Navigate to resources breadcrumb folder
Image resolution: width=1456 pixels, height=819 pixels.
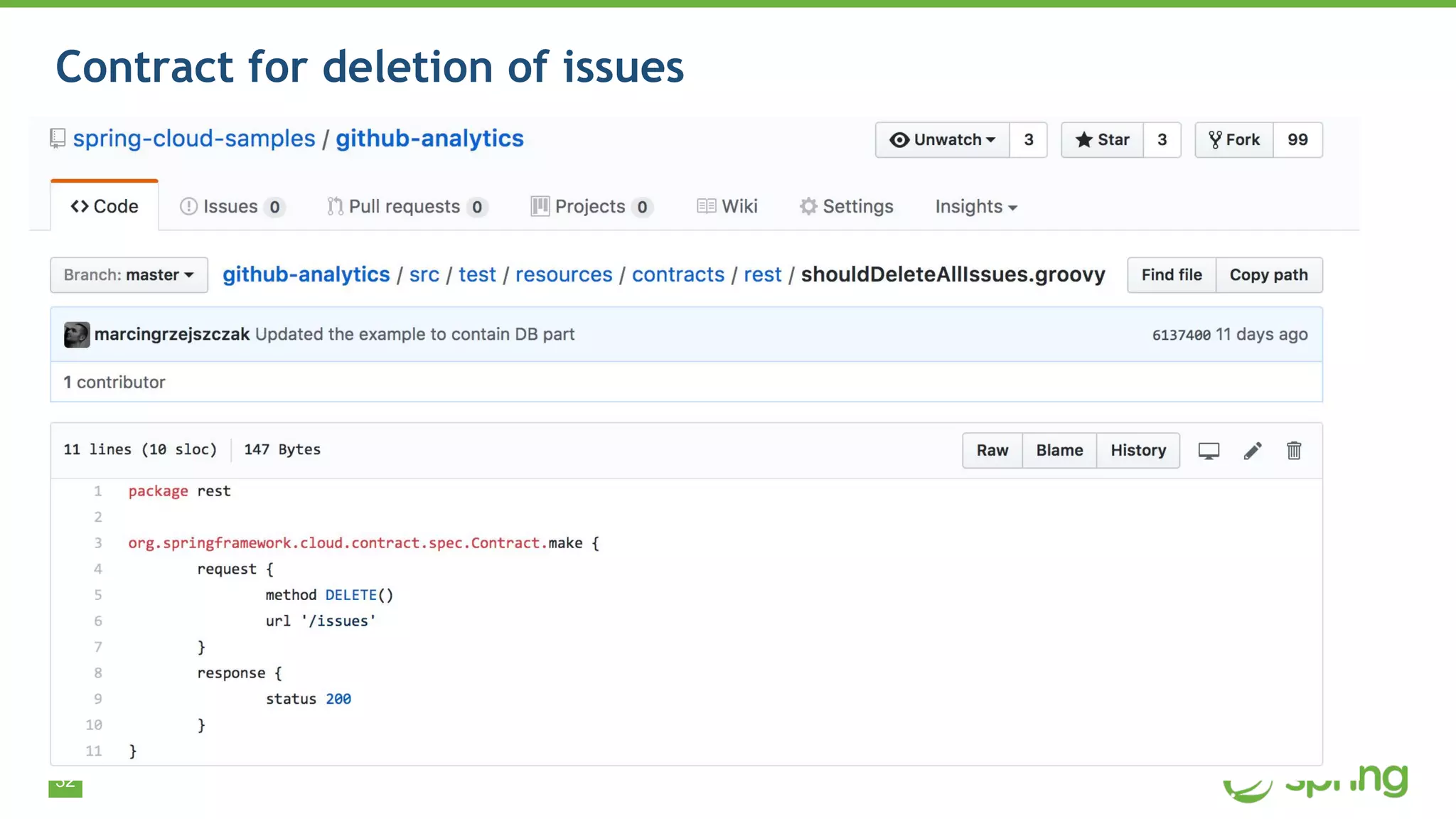coord(564,275)
